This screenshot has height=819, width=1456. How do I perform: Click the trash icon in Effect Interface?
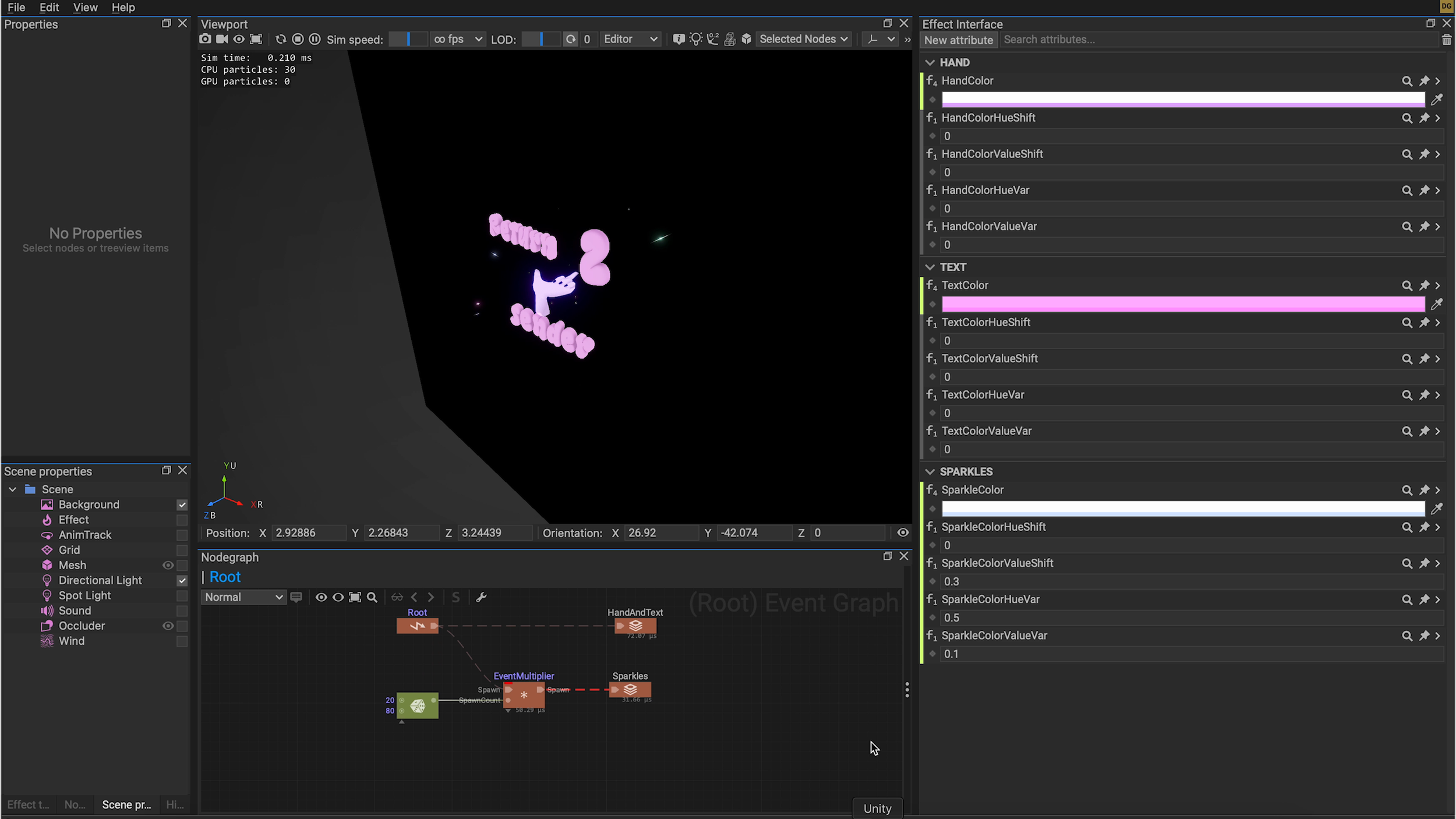(x=1446, y=40)
